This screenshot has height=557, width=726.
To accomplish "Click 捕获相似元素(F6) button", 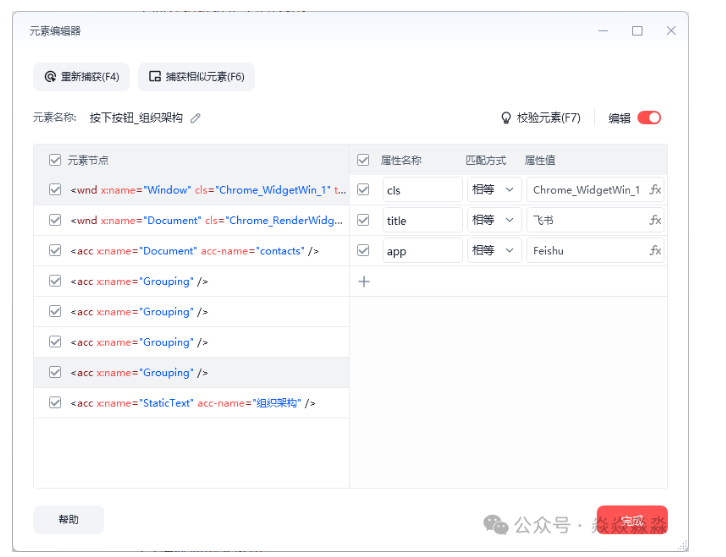I will tap(196, 77).
